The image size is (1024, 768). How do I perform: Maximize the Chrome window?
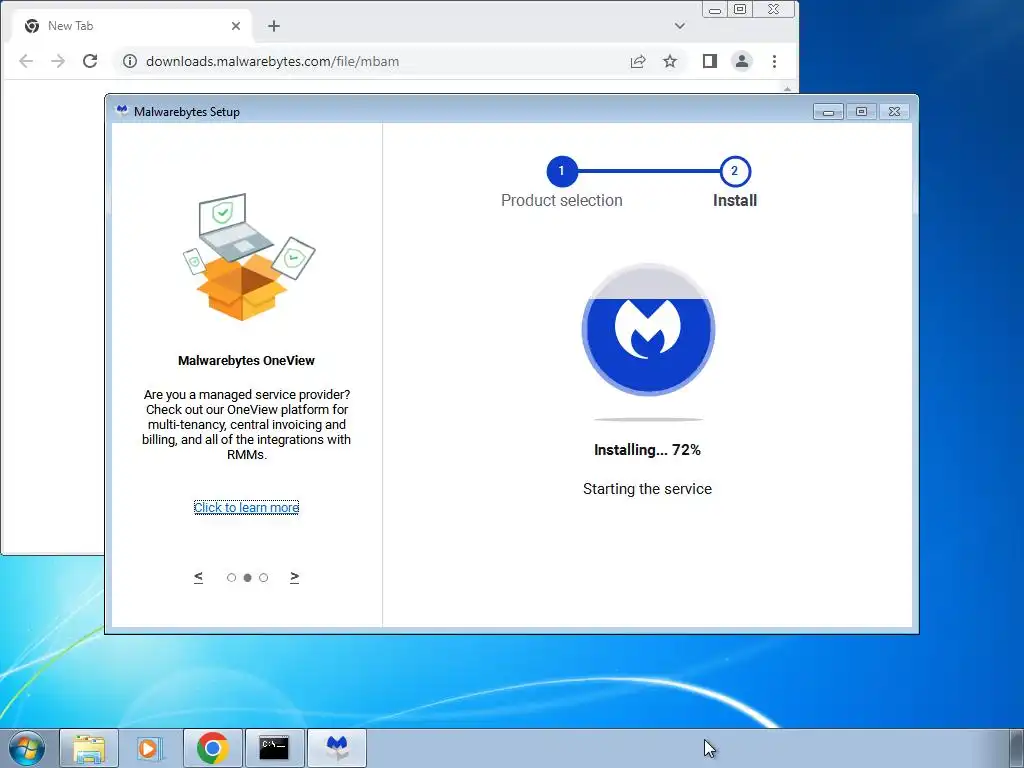(x=740, y=9)
